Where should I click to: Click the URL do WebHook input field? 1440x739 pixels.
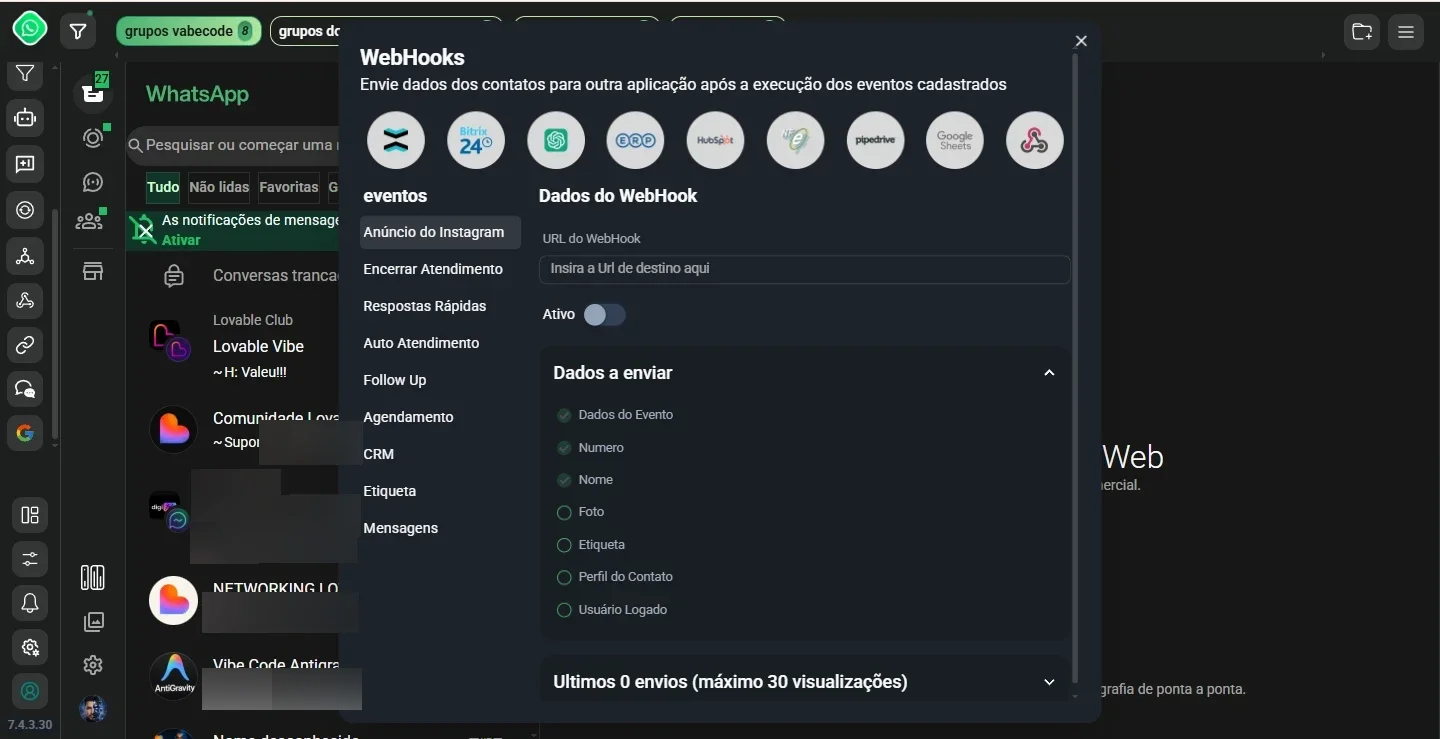point(804,269)
